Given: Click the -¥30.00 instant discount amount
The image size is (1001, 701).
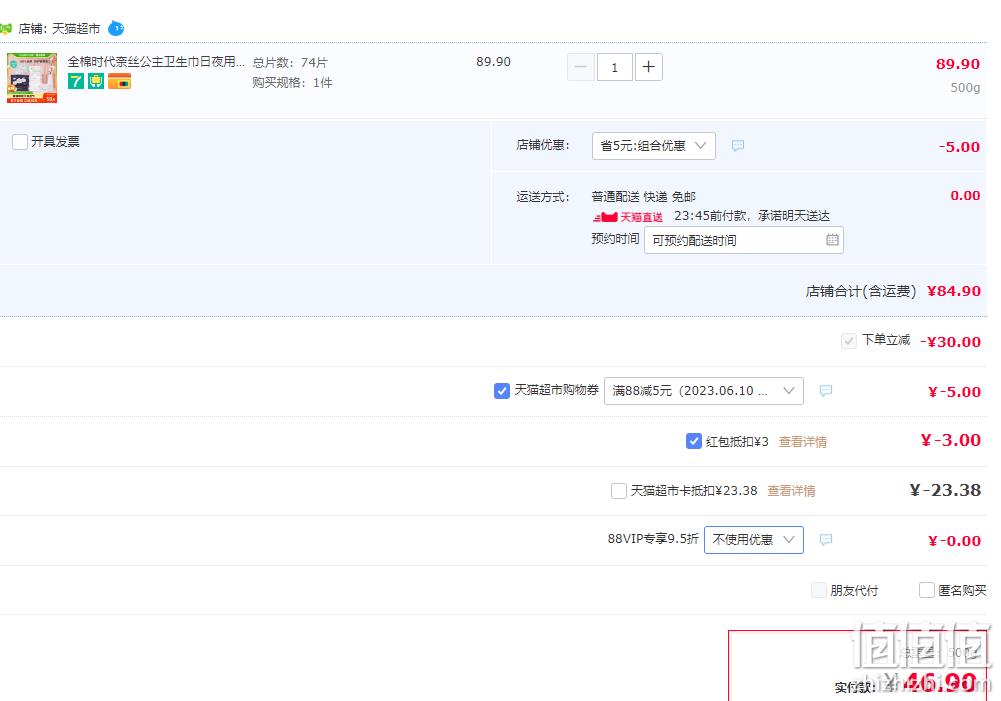Looking at the screenshot, I should click(951, 342).
